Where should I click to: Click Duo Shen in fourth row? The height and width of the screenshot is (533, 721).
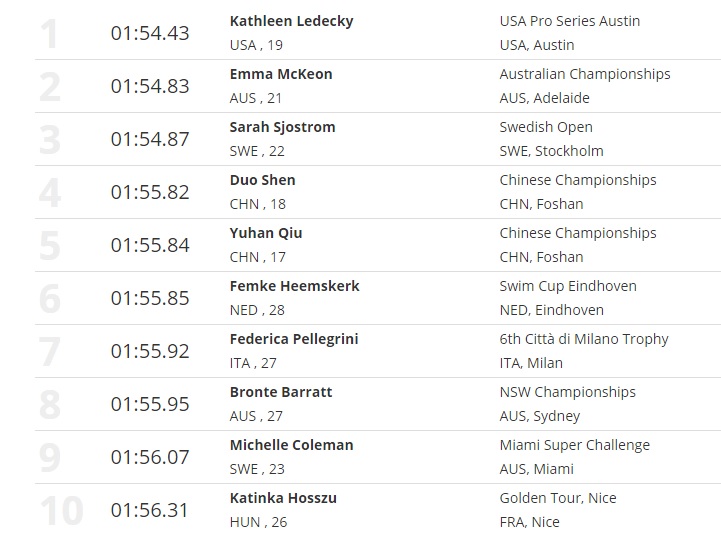click(262, 180)
